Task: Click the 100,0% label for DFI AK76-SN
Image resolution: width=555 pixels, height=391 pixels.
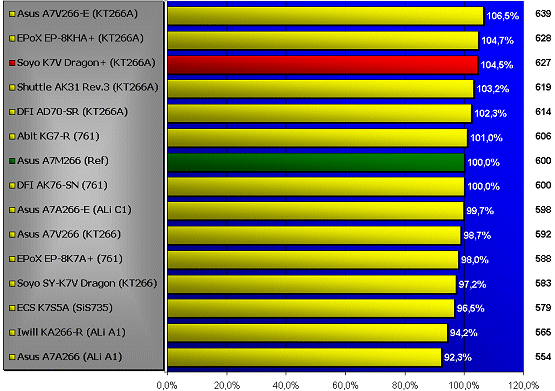Action: [x=484, y=186]
